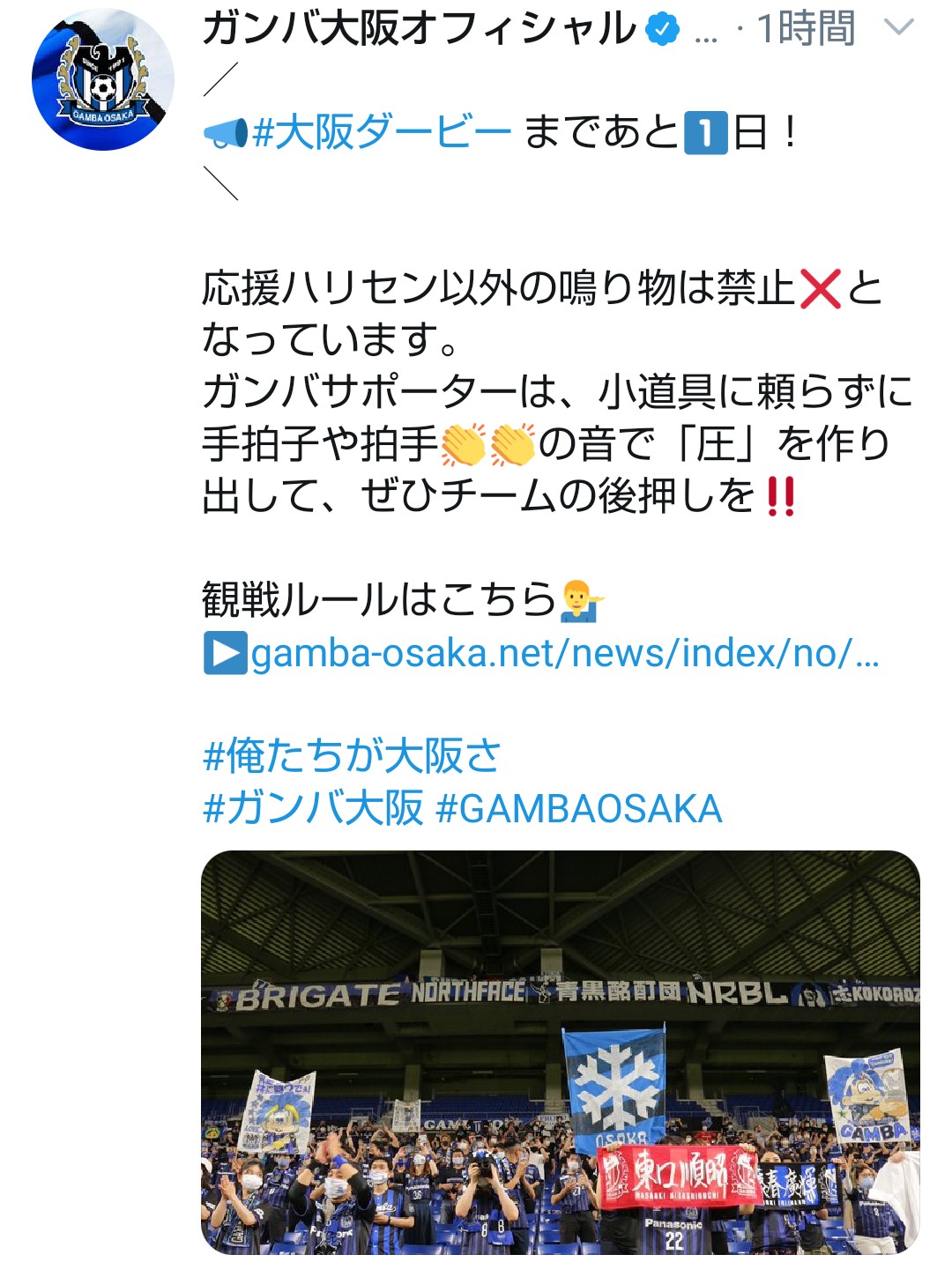Click the red cross mark emoji
The width and height of the screenshot is (952, 1277).
[821, 289]
